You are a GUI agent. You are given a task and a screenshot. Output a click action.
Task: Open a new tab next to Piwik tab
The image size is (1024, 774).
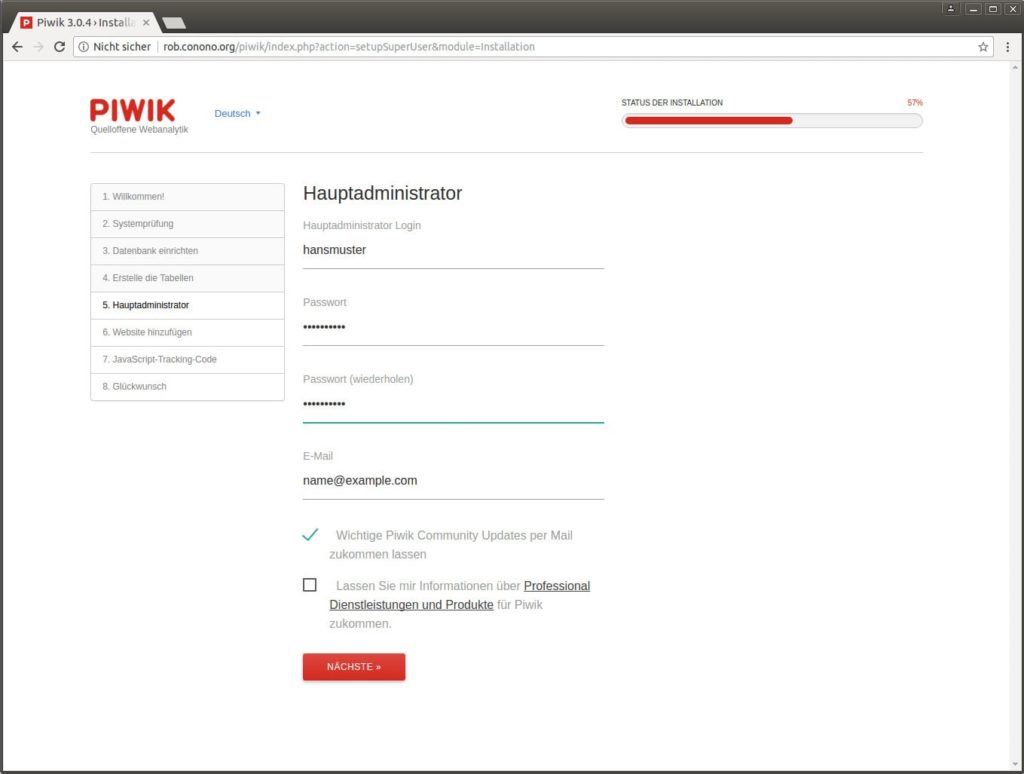[x=174, y=23]
